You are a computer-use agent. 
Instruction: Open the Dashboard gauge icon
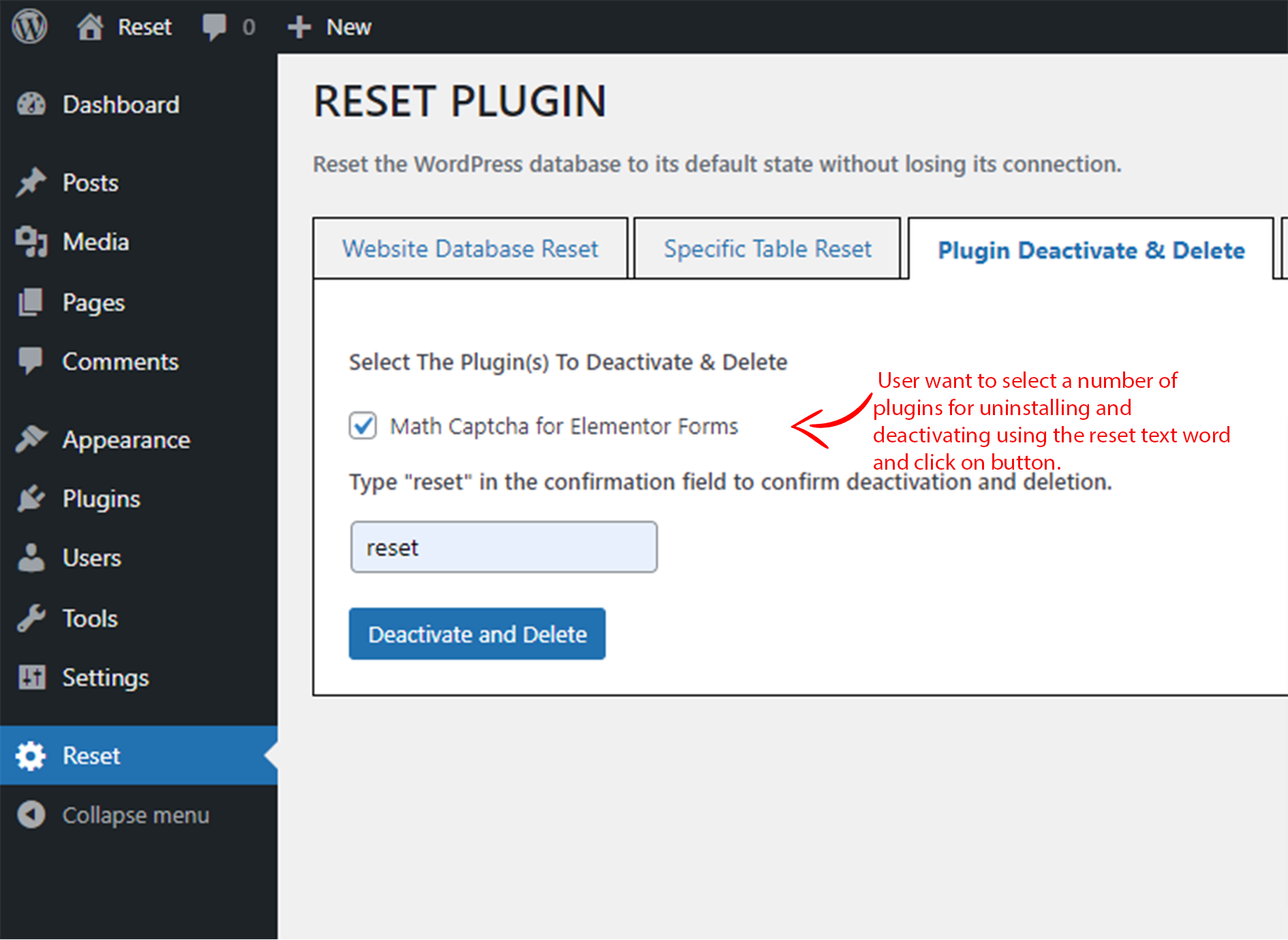point(31,104)
